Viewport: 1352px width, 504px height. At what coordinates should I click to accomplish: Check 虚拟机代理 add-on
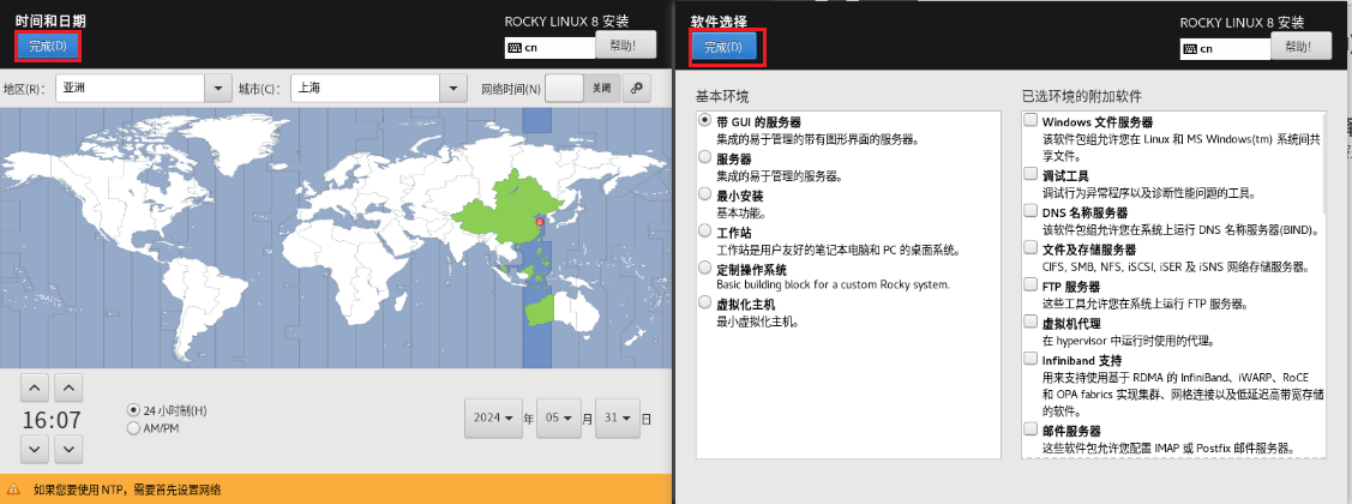(x=1030, y=322)
